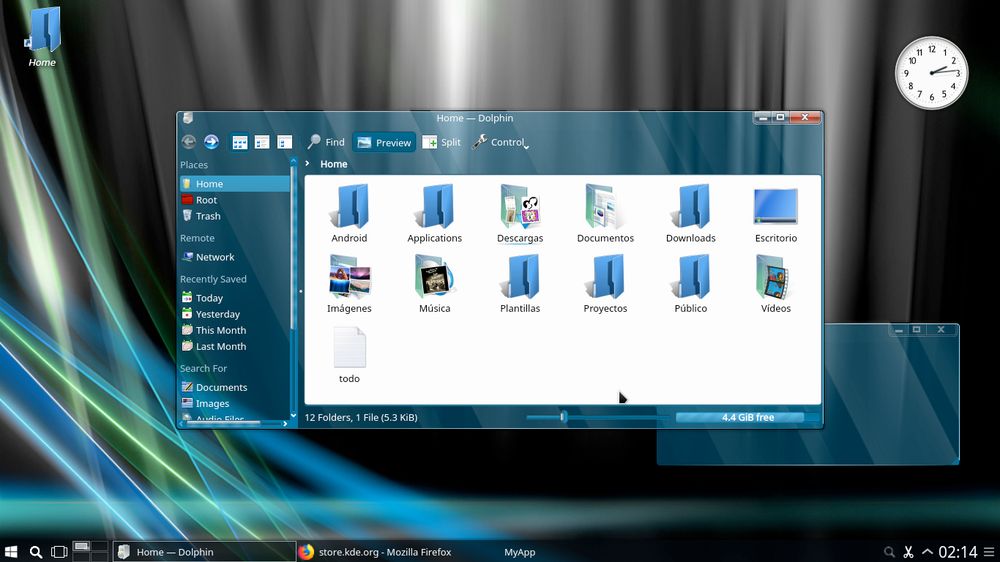Enable Split view in Dolphin

tap(441, 142)
